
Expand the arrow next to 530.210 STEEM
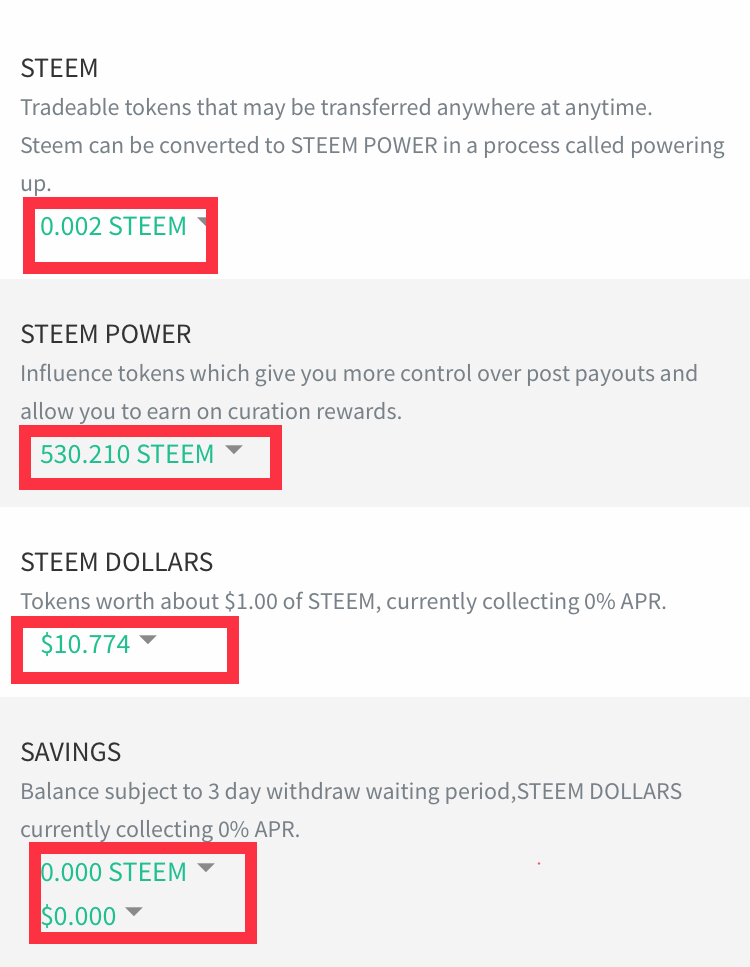(234, 450)
